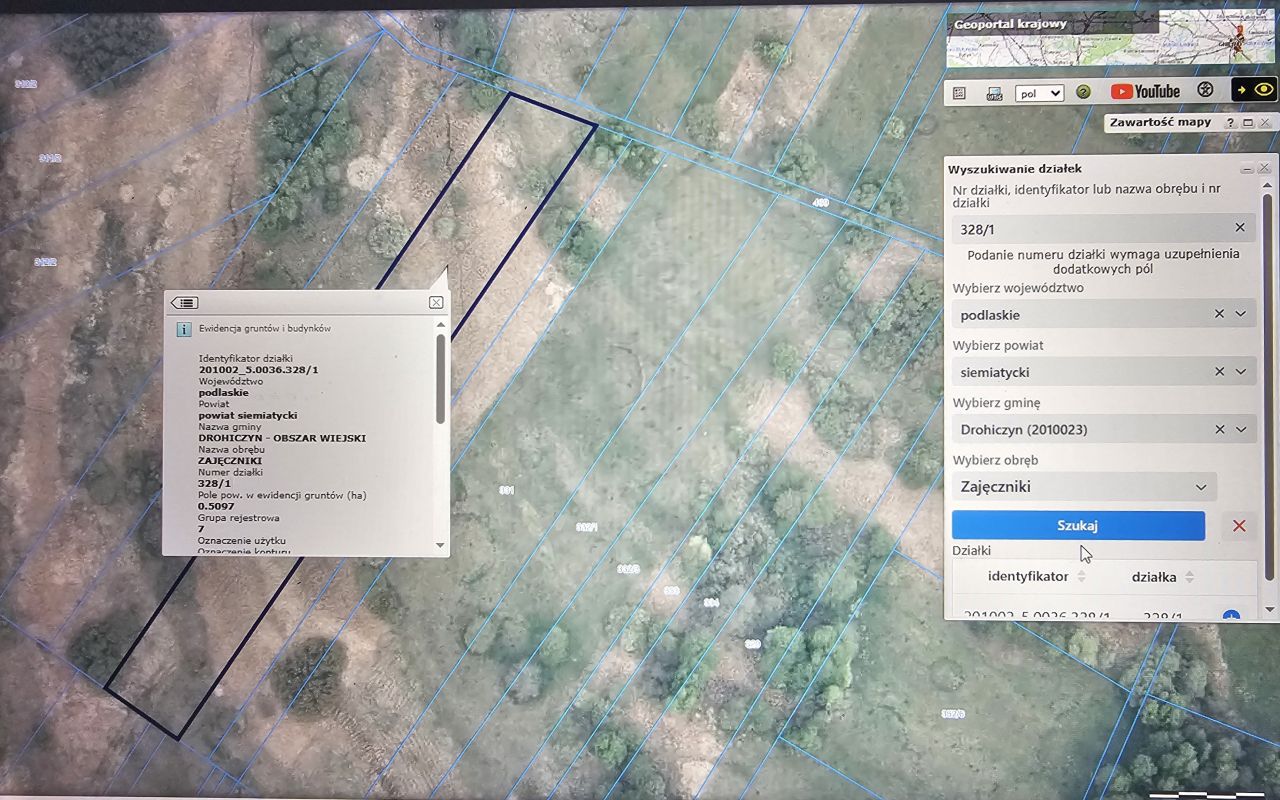Image resolution: width=1280 pixels, height=800 pixels.
Task: Click the info popup scrollbar thumb
Action: (440, 378)
